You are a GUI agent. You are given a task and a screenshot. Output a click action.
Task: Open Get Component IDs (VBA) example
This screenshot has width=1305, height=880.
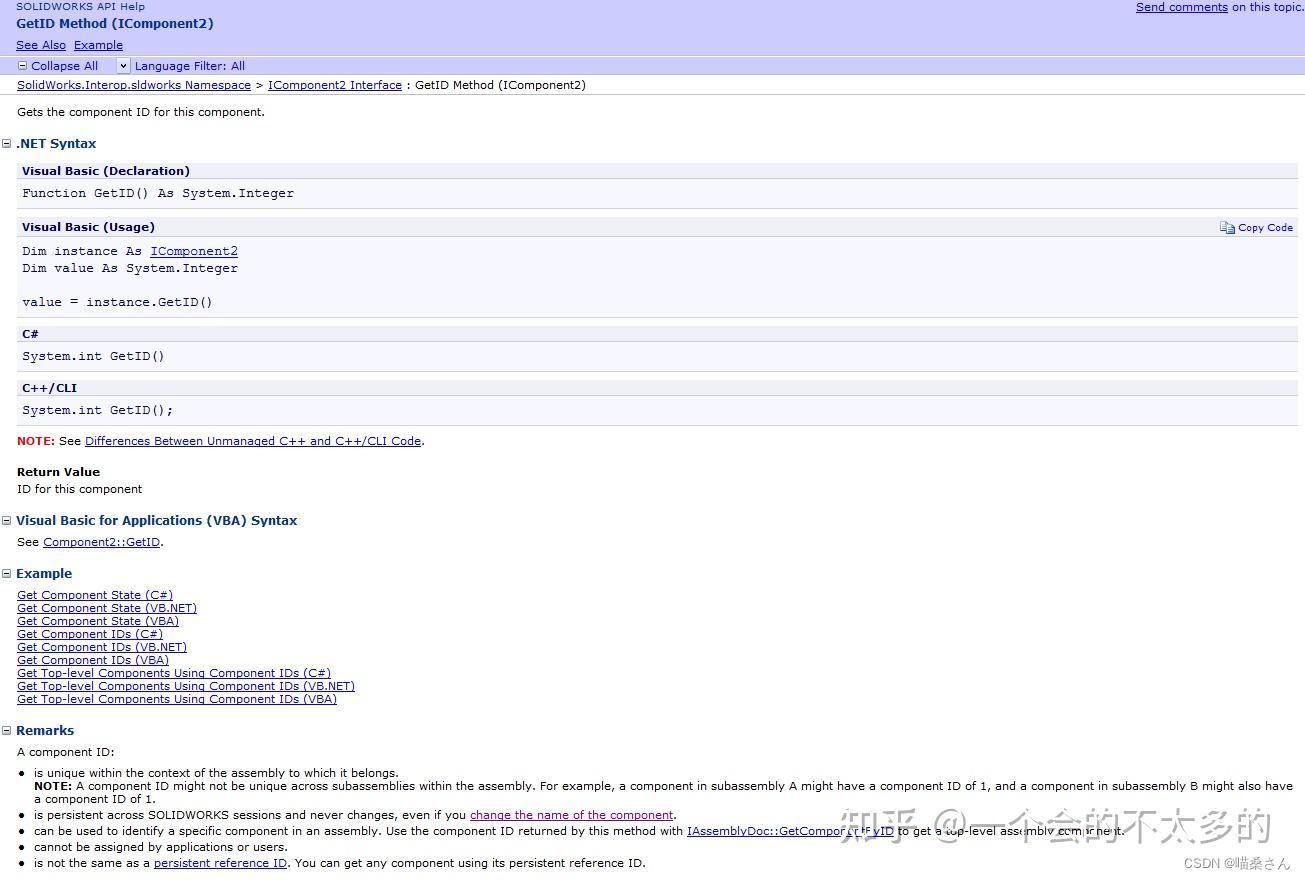(x=93, y=660)
